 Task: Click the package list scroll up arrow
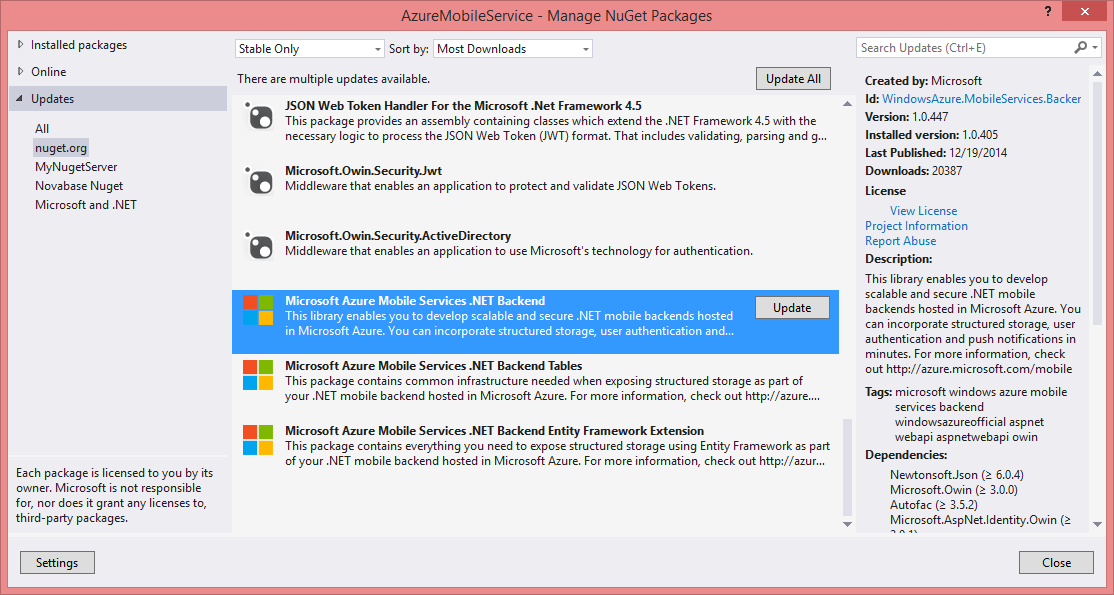tap(847, 104)
